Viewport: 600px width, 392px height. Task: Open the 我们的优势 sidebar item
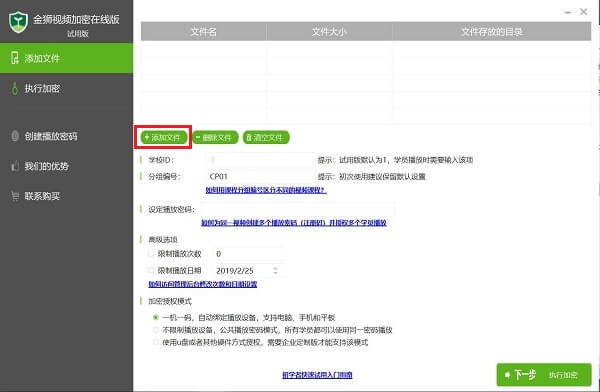[67, 166]
